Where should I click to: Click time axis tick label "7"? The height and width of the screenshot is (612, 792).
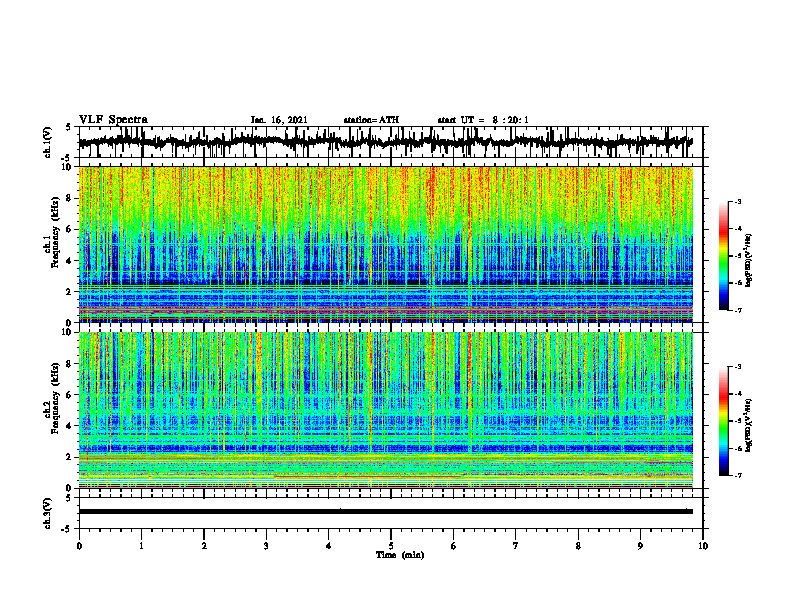click(516, 546)
